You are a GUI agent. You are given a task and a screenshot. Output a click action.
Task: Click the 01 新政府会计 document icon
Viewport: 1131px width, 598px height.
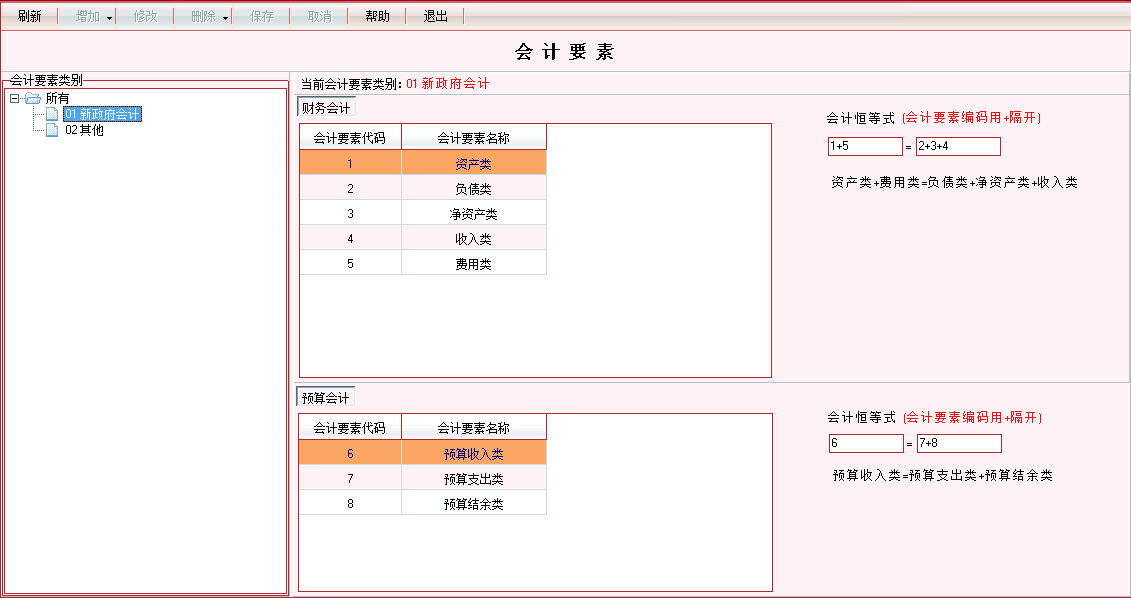pyautogui.click(x=52, y=114)
